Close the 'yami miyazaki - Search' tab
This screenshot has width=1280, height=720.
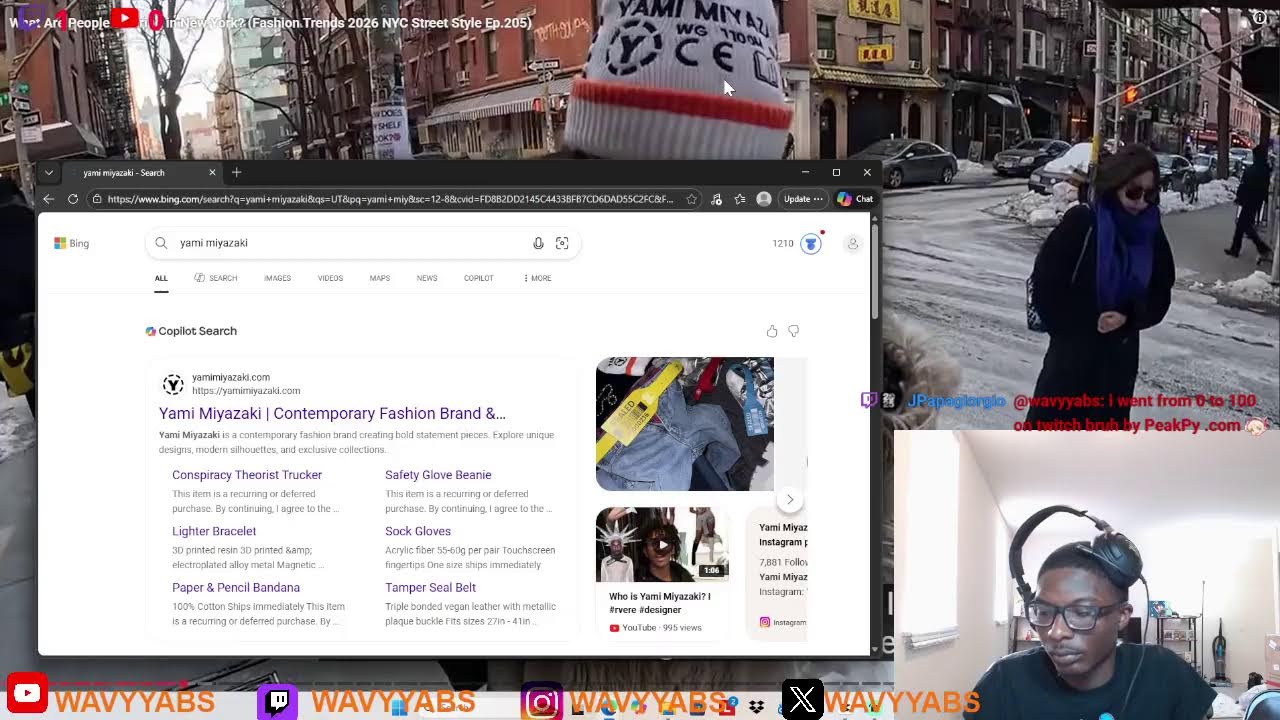(x=212, y=173)
